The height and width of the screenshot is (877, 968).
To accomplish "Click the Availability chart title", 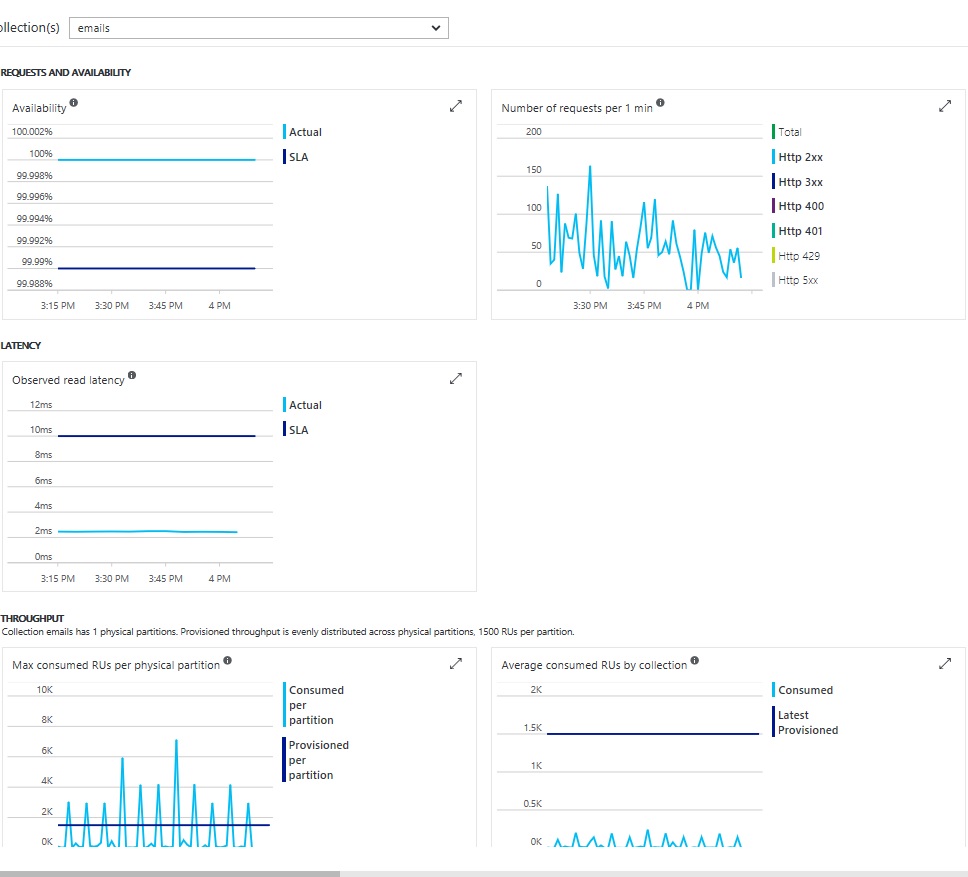I will 39,108.
